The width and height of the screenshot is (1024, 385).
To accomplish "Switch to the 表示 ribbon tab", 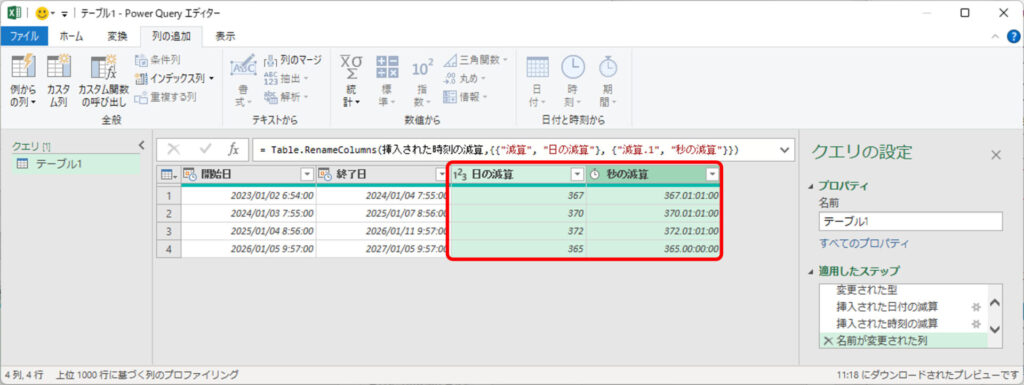I will 225,37.
